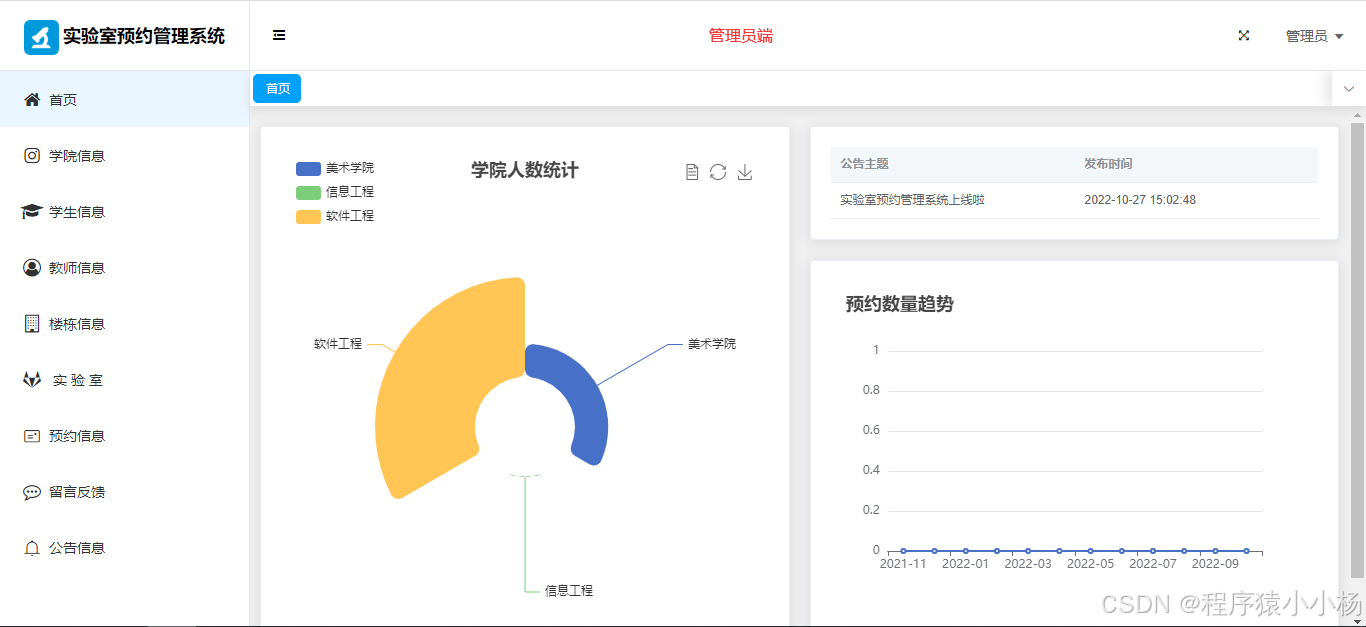Open 首页 in the sidebar

[124, 99]
